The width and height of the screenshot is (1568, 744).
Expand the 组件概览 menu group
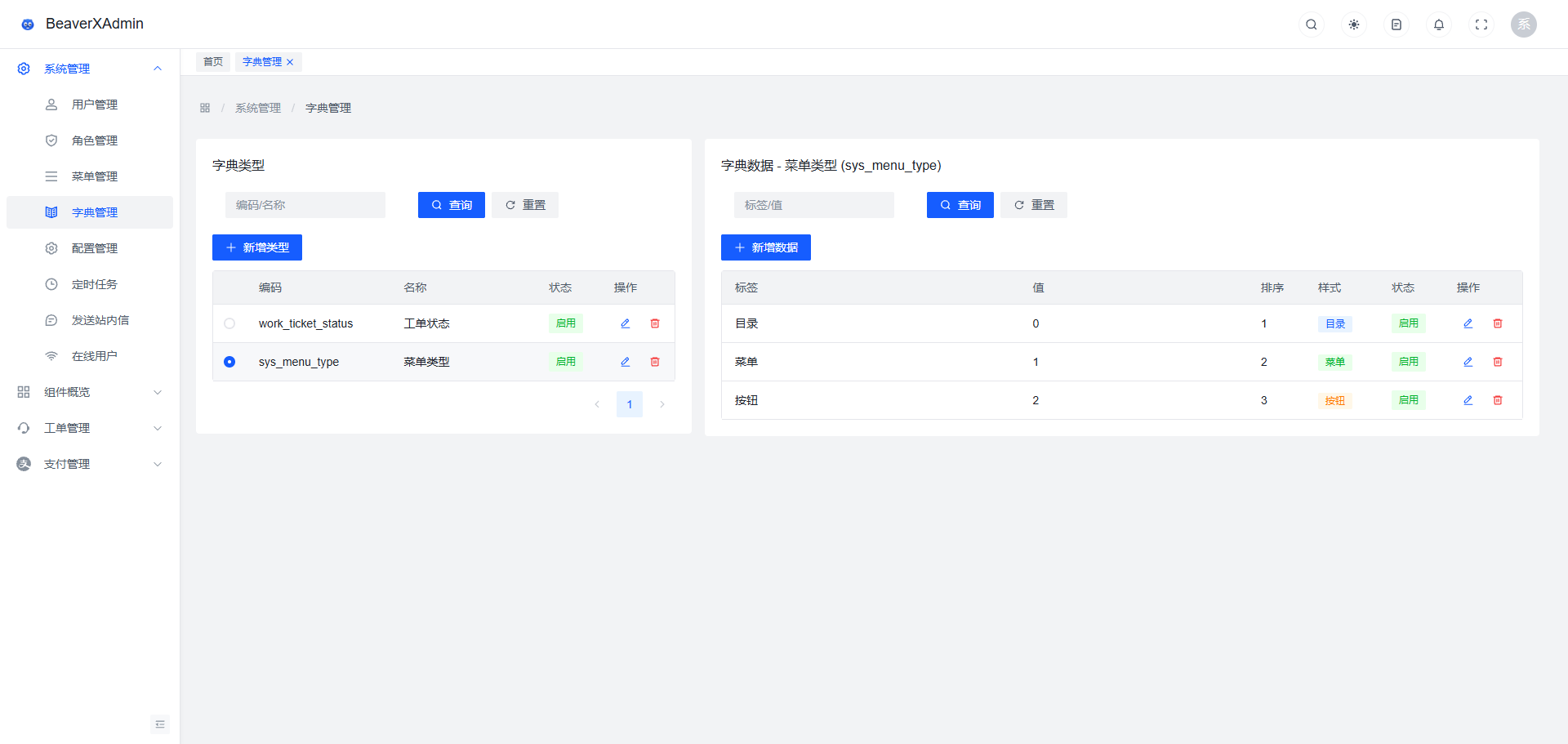tap(90, 392)
